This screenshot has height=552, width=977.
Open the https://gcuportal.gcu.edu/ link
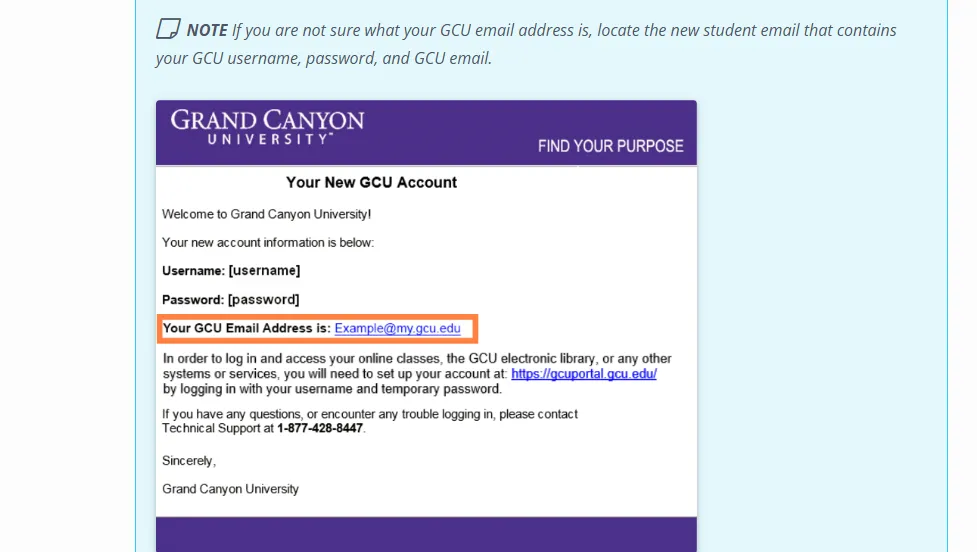(x=584, y=374)
